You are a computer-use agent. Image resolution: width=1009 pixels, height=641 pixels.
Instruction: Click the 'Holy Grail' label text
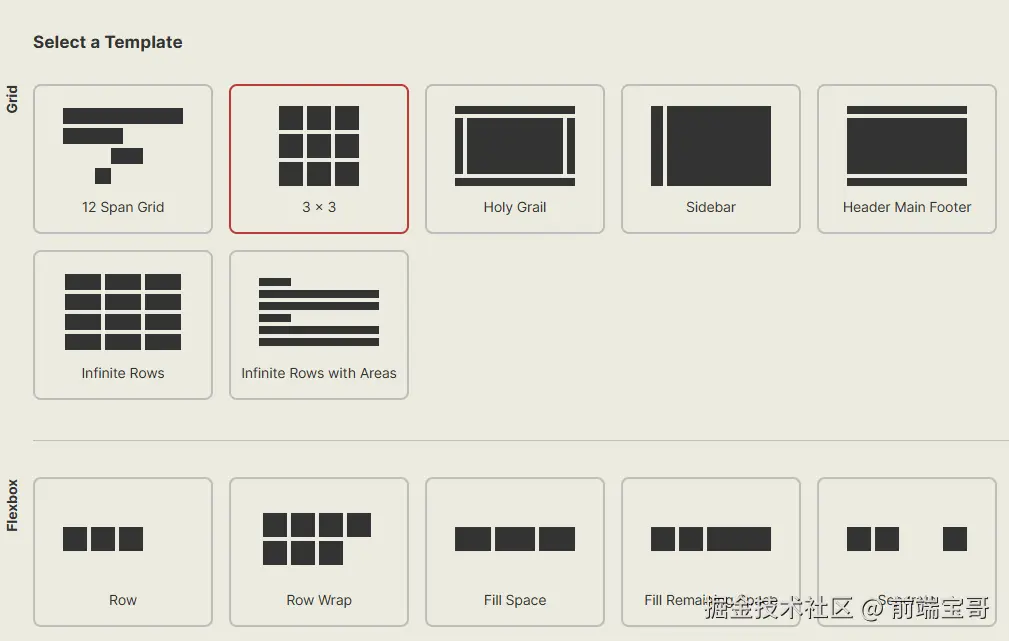coord(514,207)
